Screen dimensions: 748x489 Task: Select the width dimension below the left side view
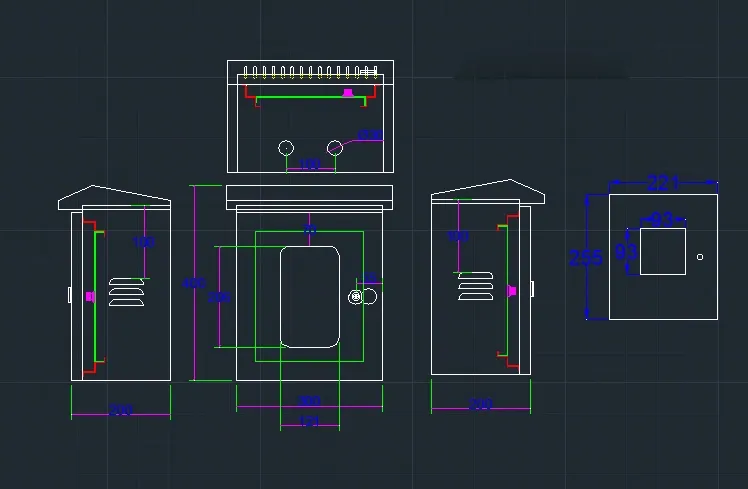click(121, 410)
